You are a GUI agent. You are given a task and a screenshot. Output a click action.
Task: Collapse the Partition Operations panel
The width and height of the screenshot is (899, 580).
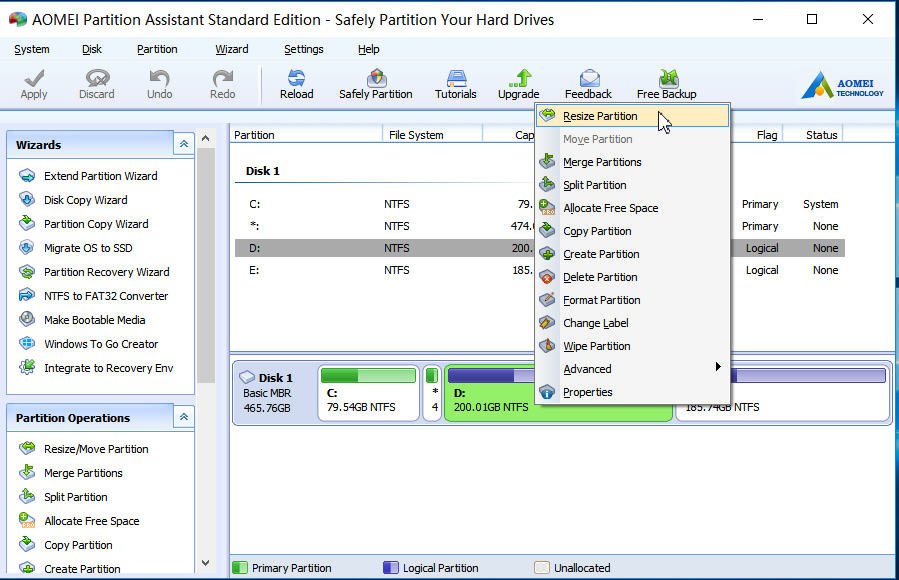[183, 417]
